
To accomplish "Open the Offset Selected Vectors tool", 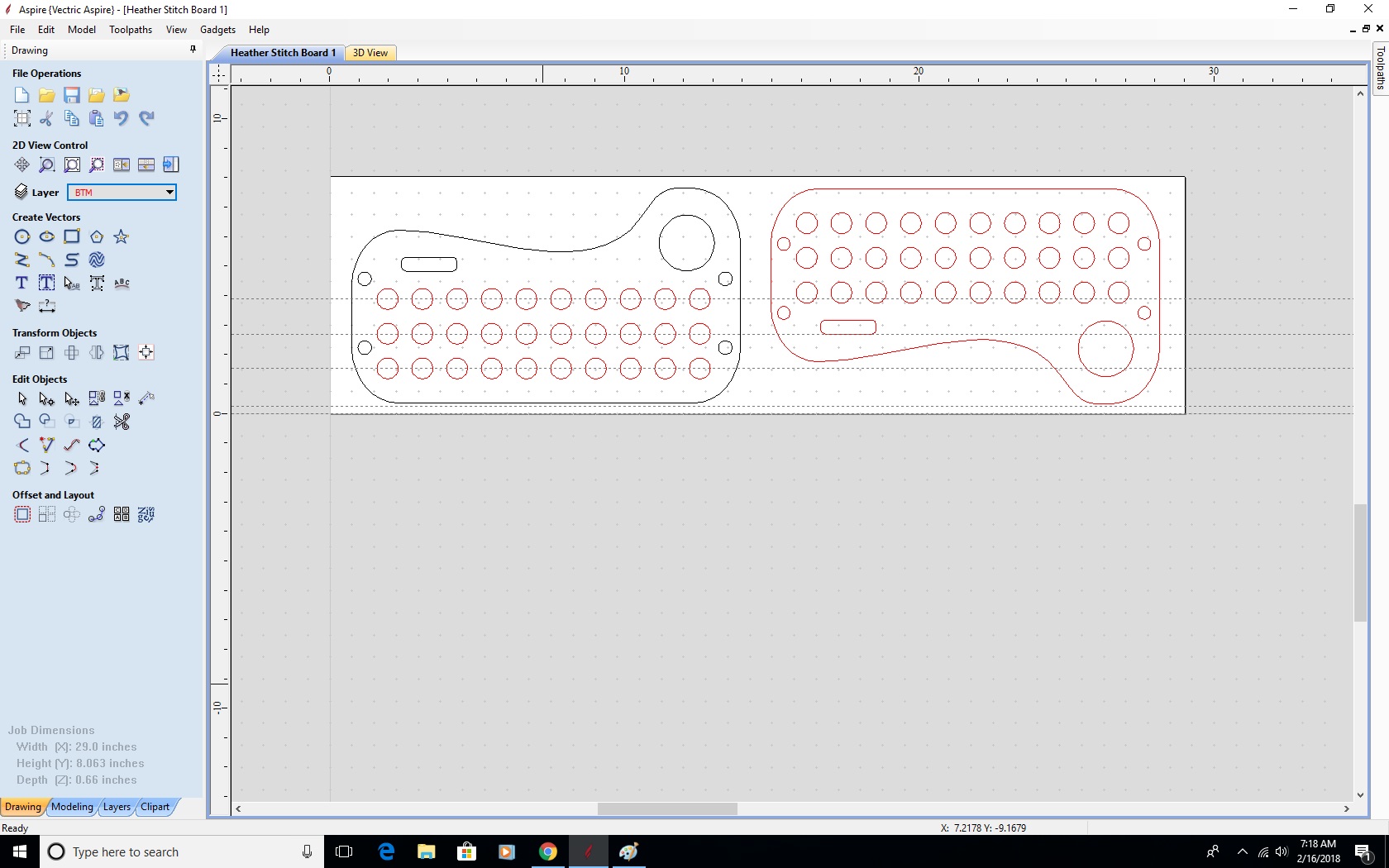I will point(22,514).
